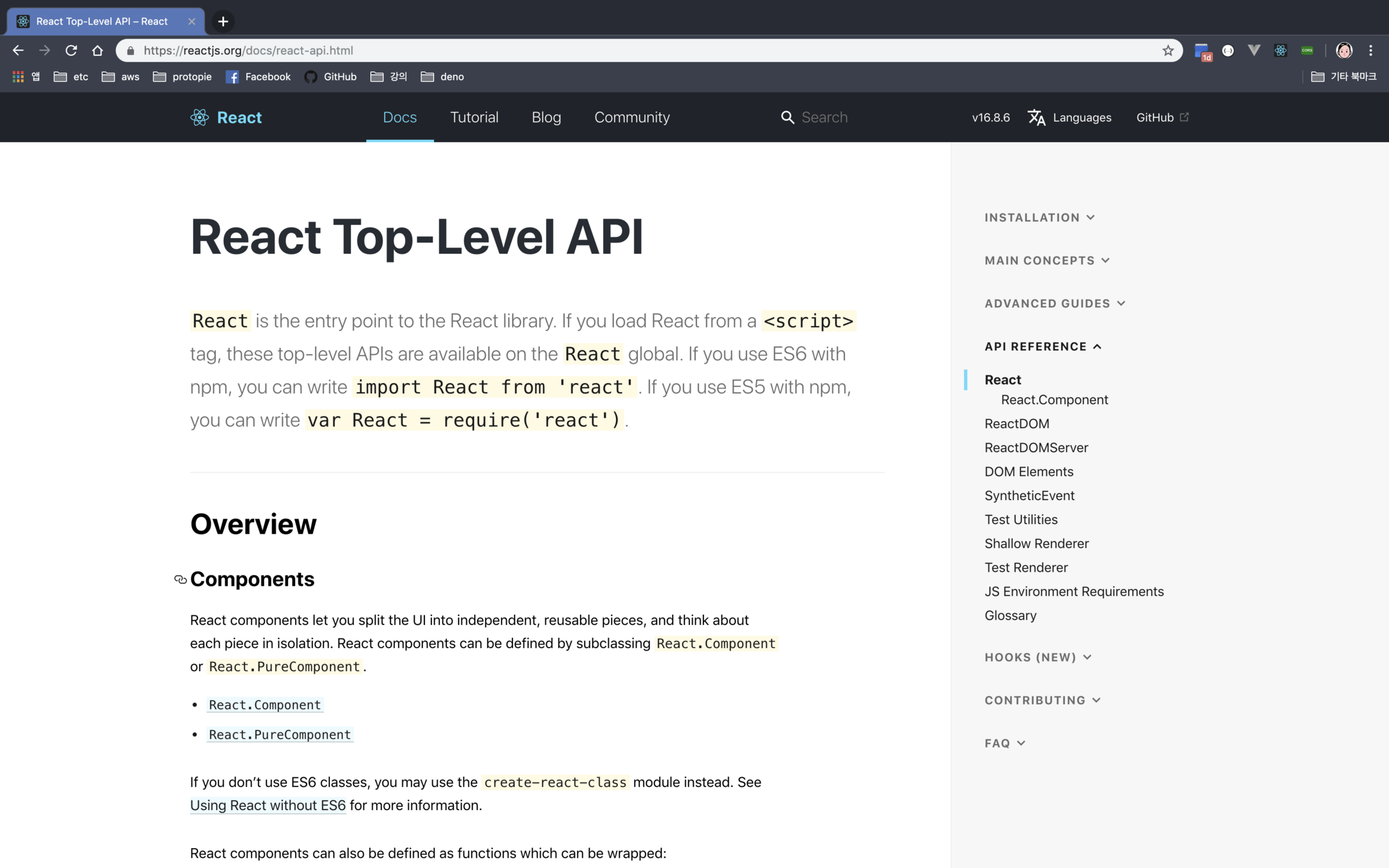This screenshot has width=1389, height=868.
Task: Open React DevTools extension icon
Action: pyautogui.click(x=1280, y=50)
